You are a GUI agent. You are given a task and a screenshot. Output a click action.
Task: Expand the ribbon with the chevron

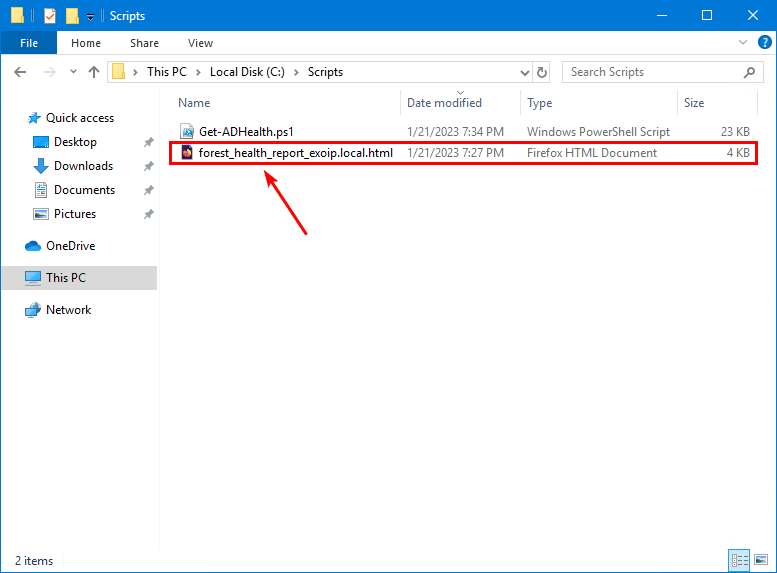(x=743, y=43)
